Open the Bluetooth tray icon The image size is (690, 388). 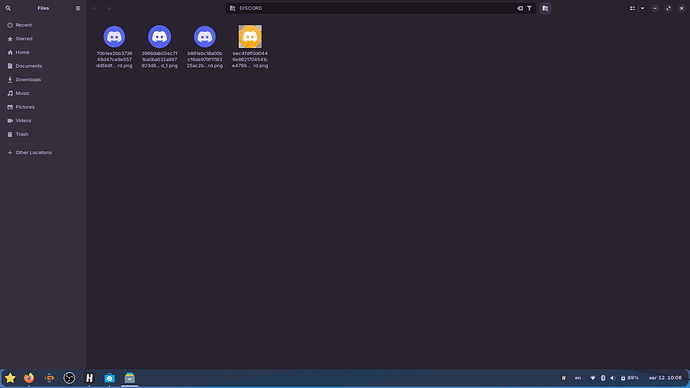tap(603, 378)
